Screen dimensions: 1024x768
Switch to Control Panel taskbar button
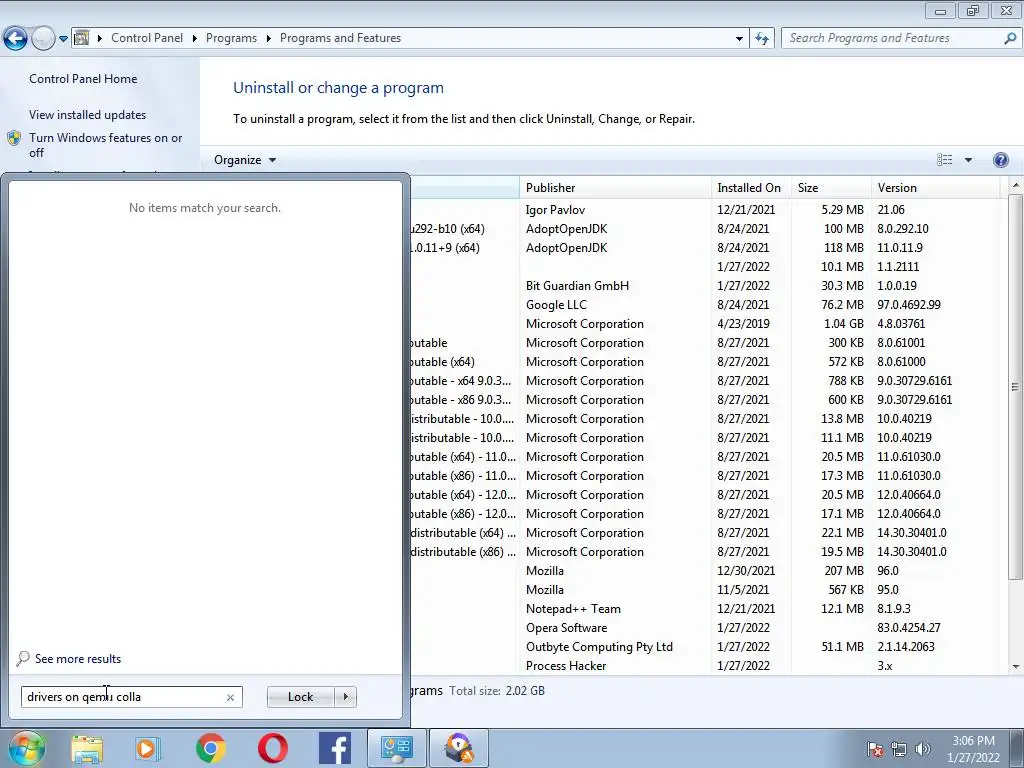point(396,748)
